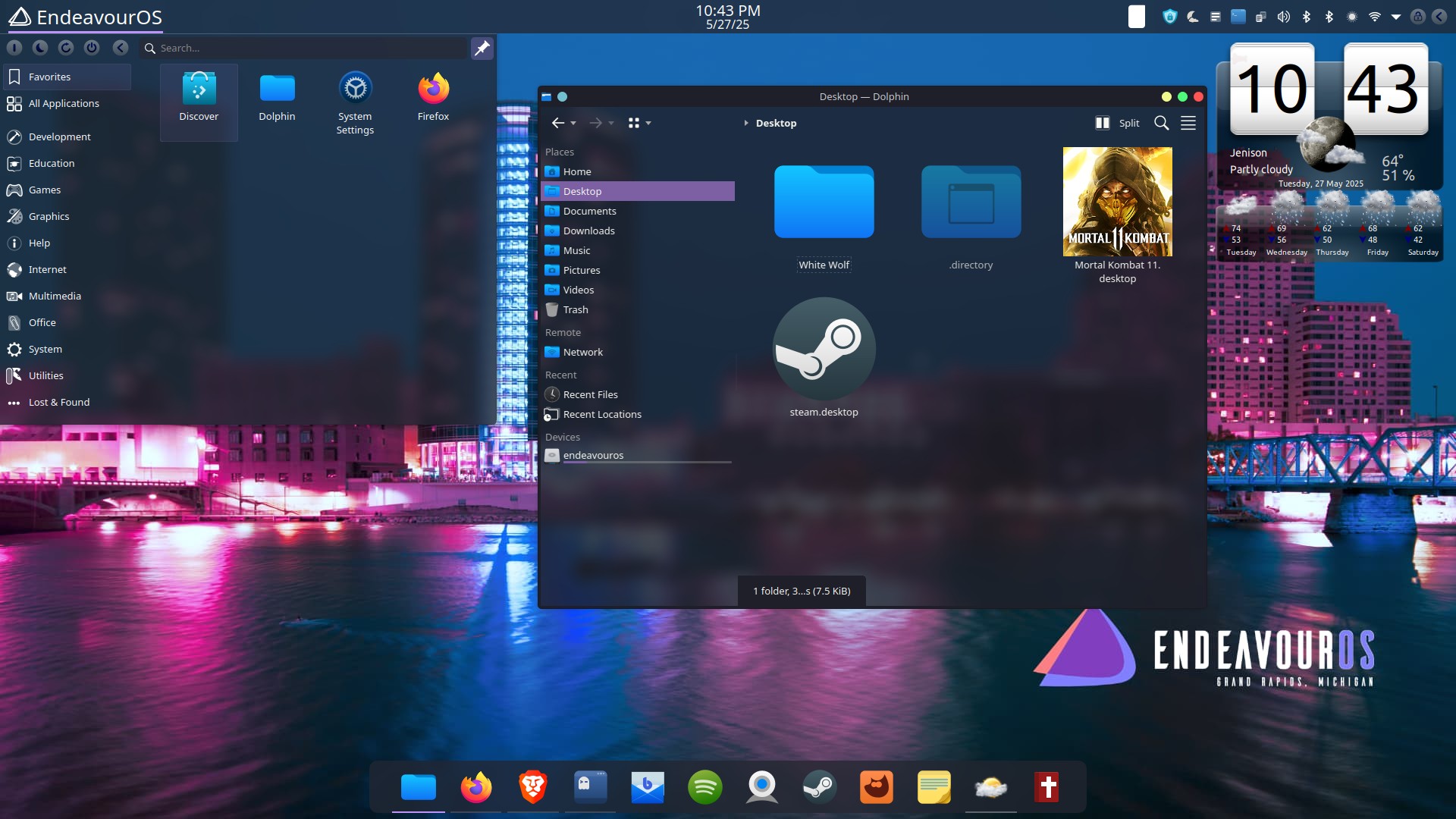The image size is (1456, 819).
Task: Click the launcher restart button
Action: (66, 48)
